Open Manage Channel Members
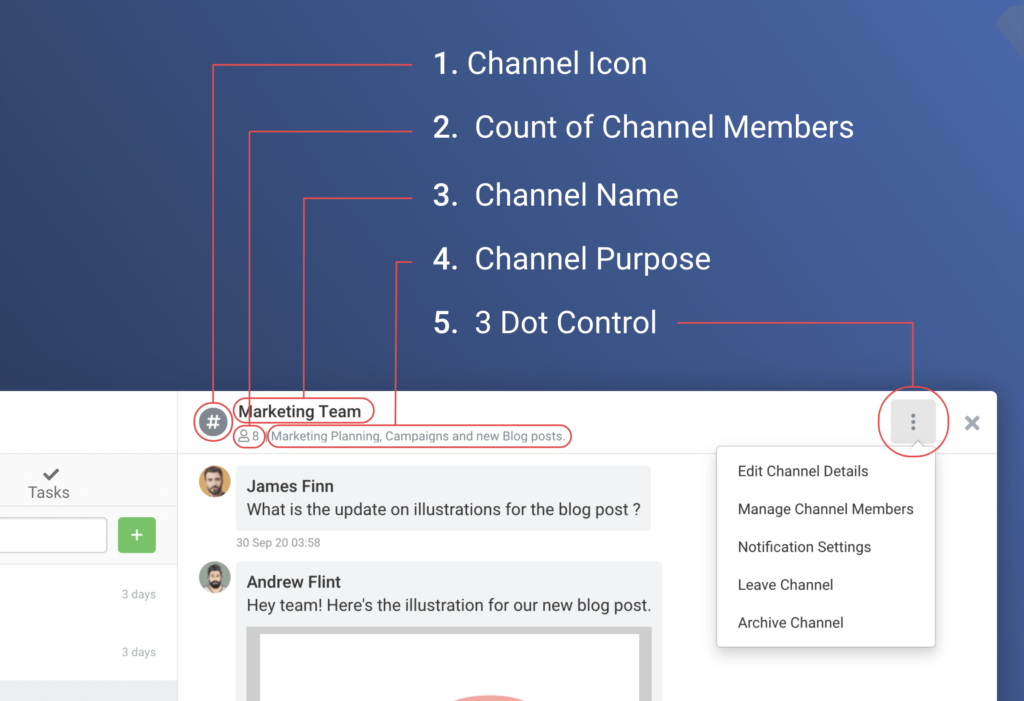The image size is (1024, 701). 825,509
